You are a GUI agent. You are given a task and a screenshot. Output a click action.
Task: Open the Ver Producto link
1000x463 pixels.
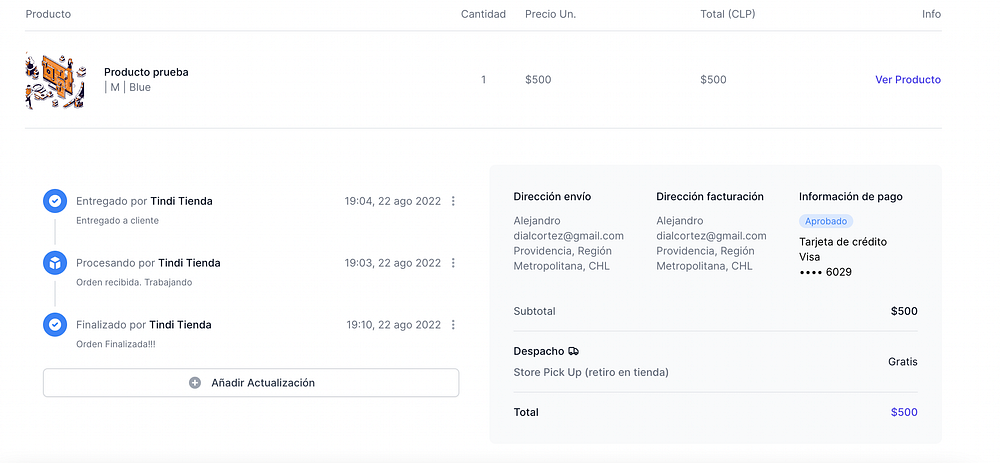click(x=908, y=80)
